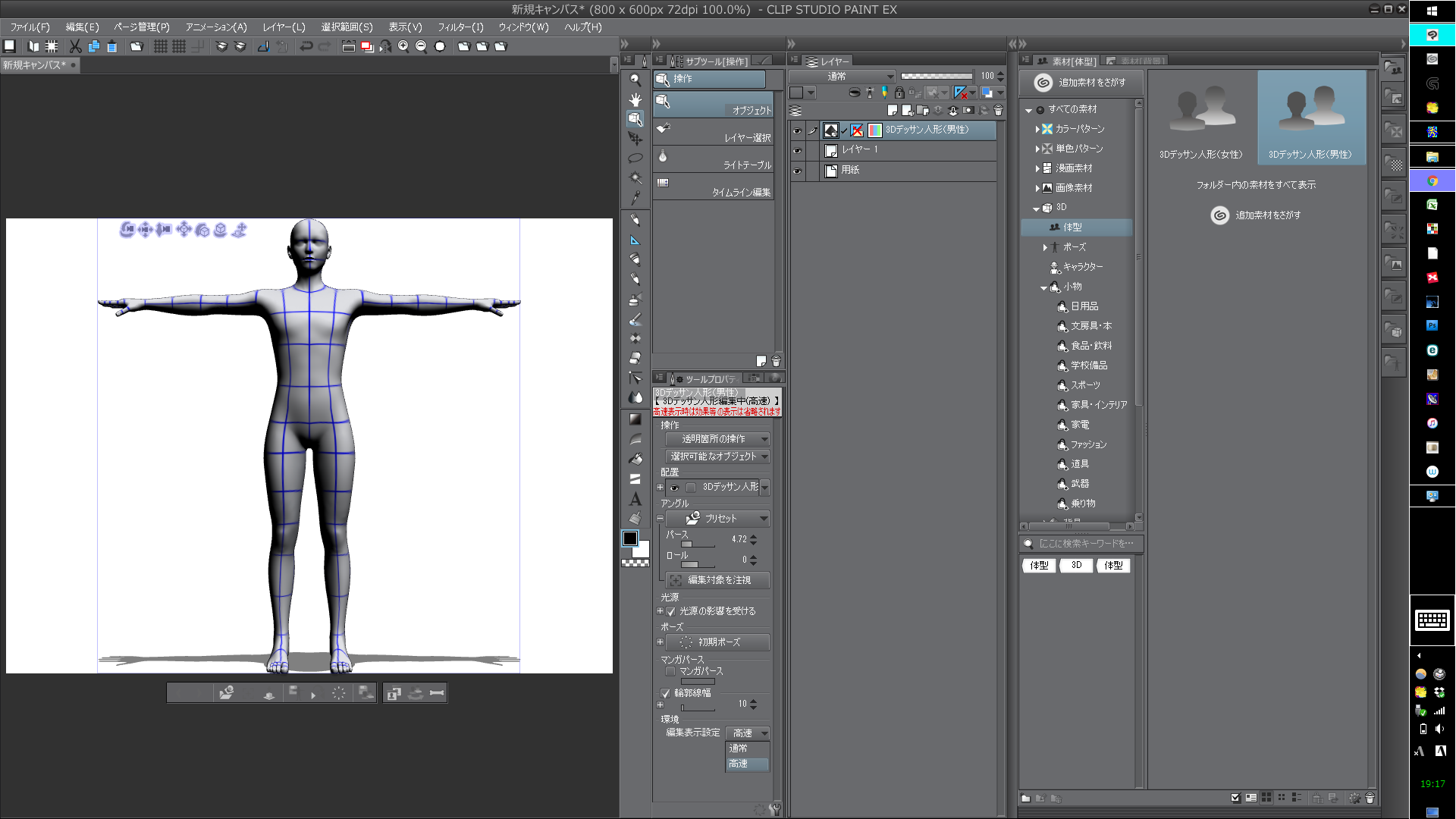Viewport: 1456px width, 819px height.
Task: Uncheck 光源の影響を受ける checkbox
Action: tap(670, 611)
